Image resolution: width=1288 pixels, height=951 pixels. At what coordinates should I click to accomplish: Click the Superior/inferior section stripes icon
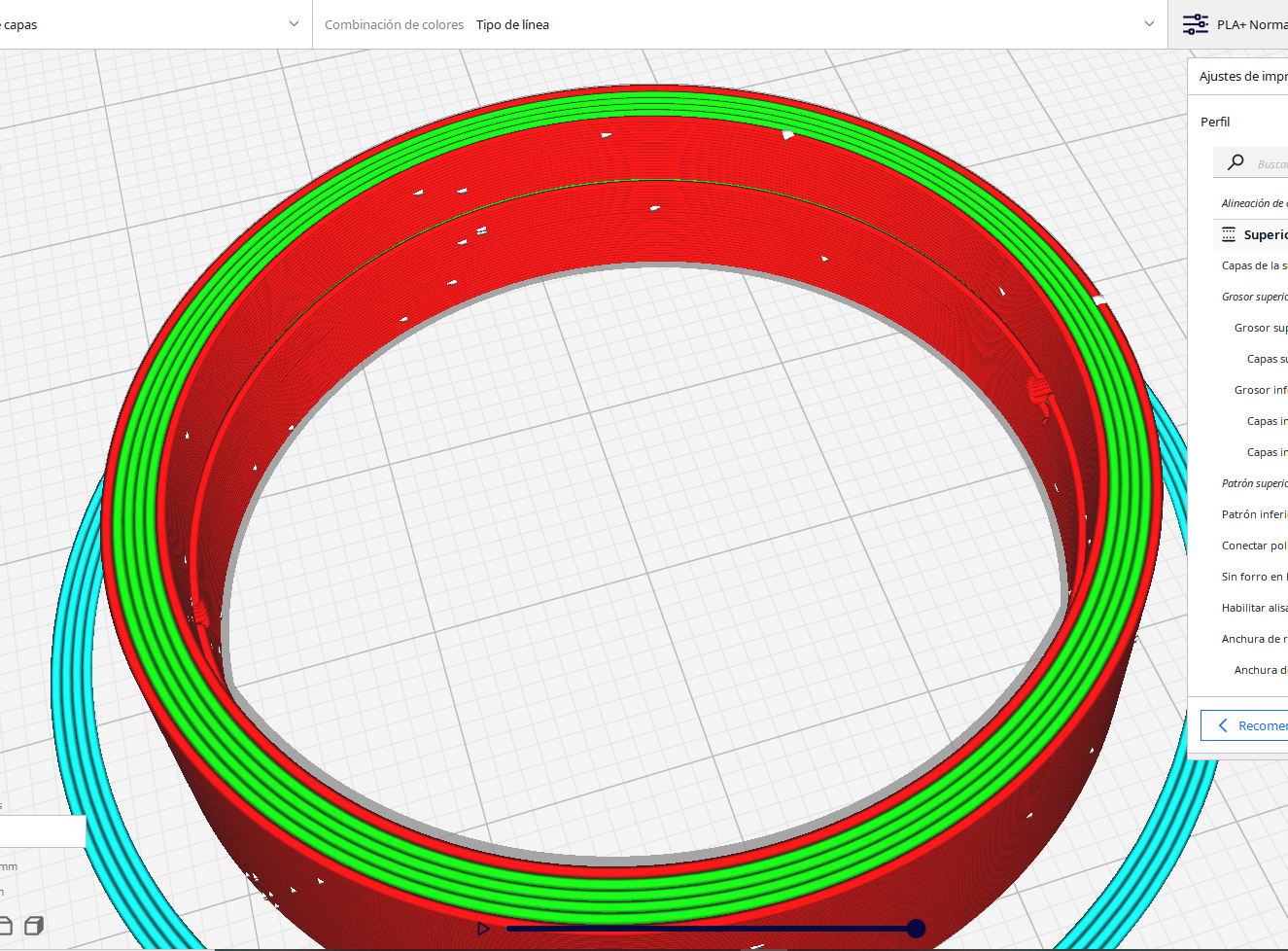click(1229, 233)
